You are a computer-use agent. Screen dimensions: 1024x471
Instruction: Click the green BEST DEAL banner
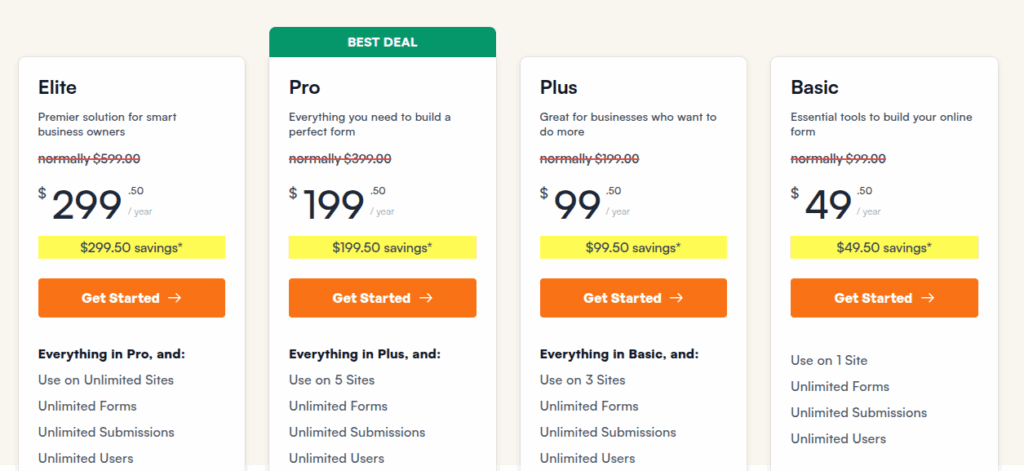[382, 42]
